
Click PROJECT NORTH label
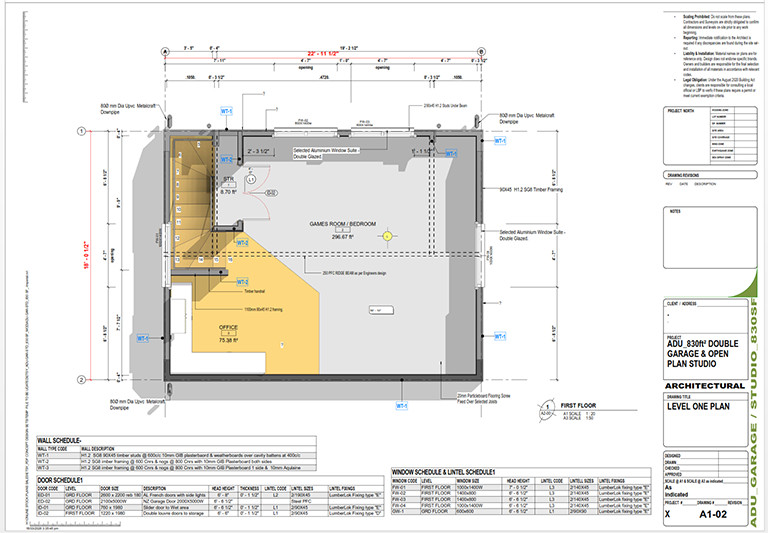(x=681, y=111)
